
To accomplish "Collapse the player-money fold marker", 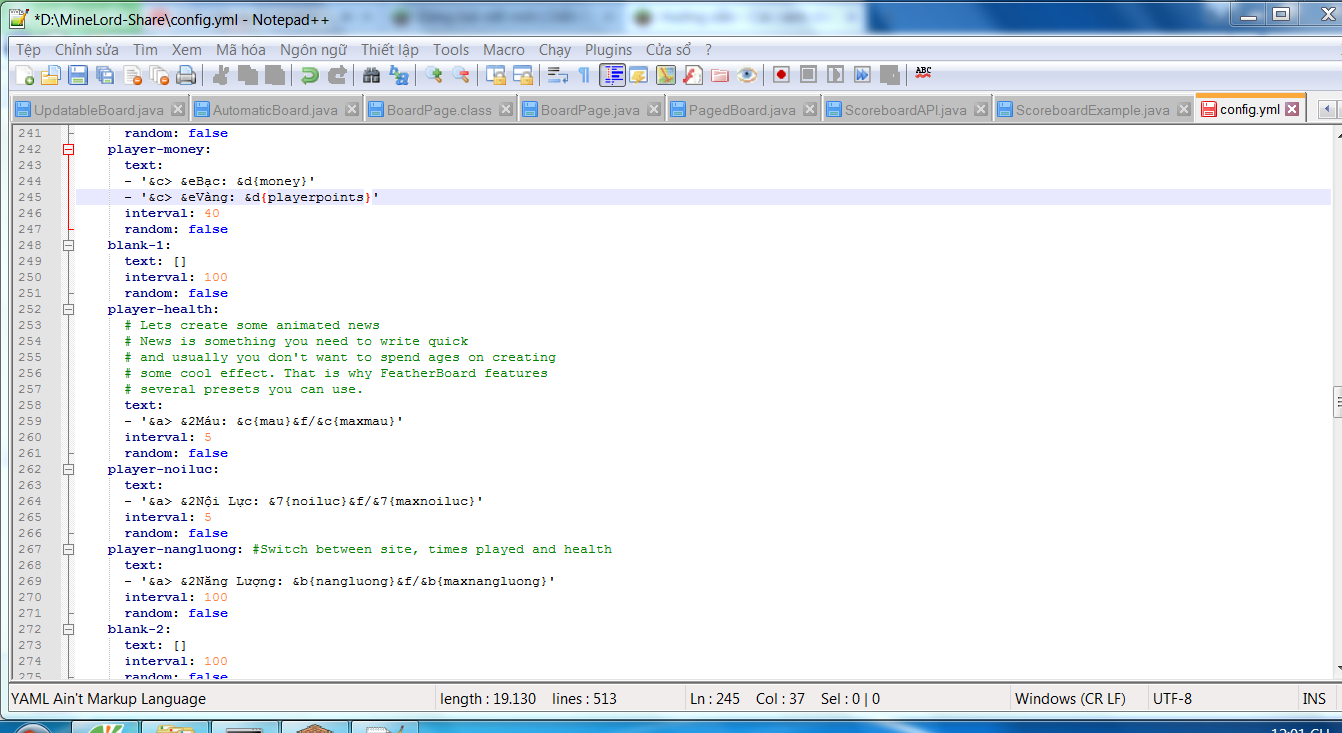I will (x=69, y=149).
